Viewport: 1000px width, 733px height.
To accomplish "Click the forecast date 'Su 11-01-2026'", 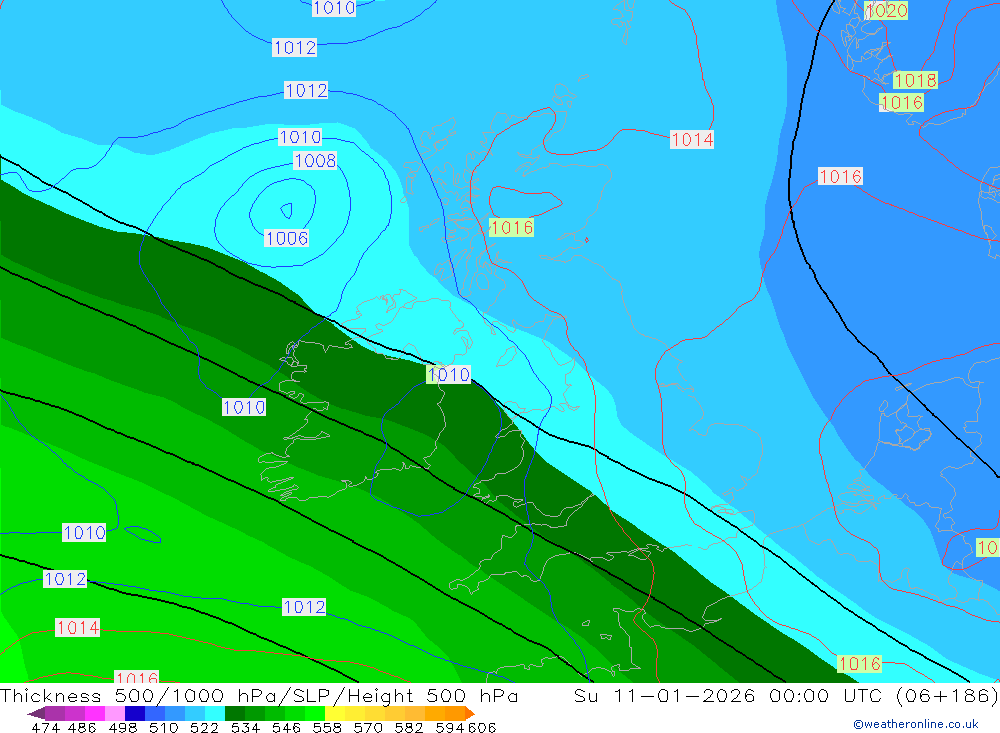I will (x=665, y=695).
